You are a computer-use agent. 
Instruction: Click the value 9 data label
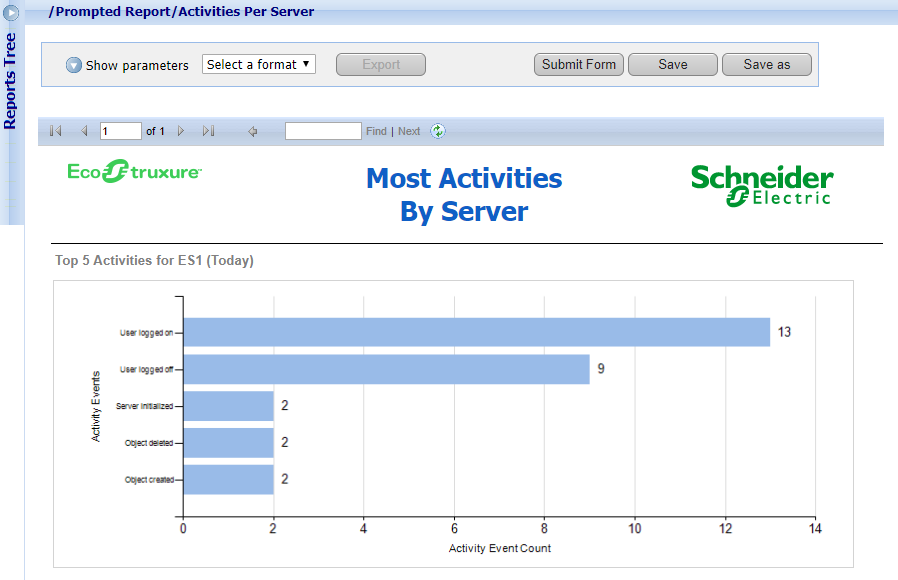[x=601, y=369]
